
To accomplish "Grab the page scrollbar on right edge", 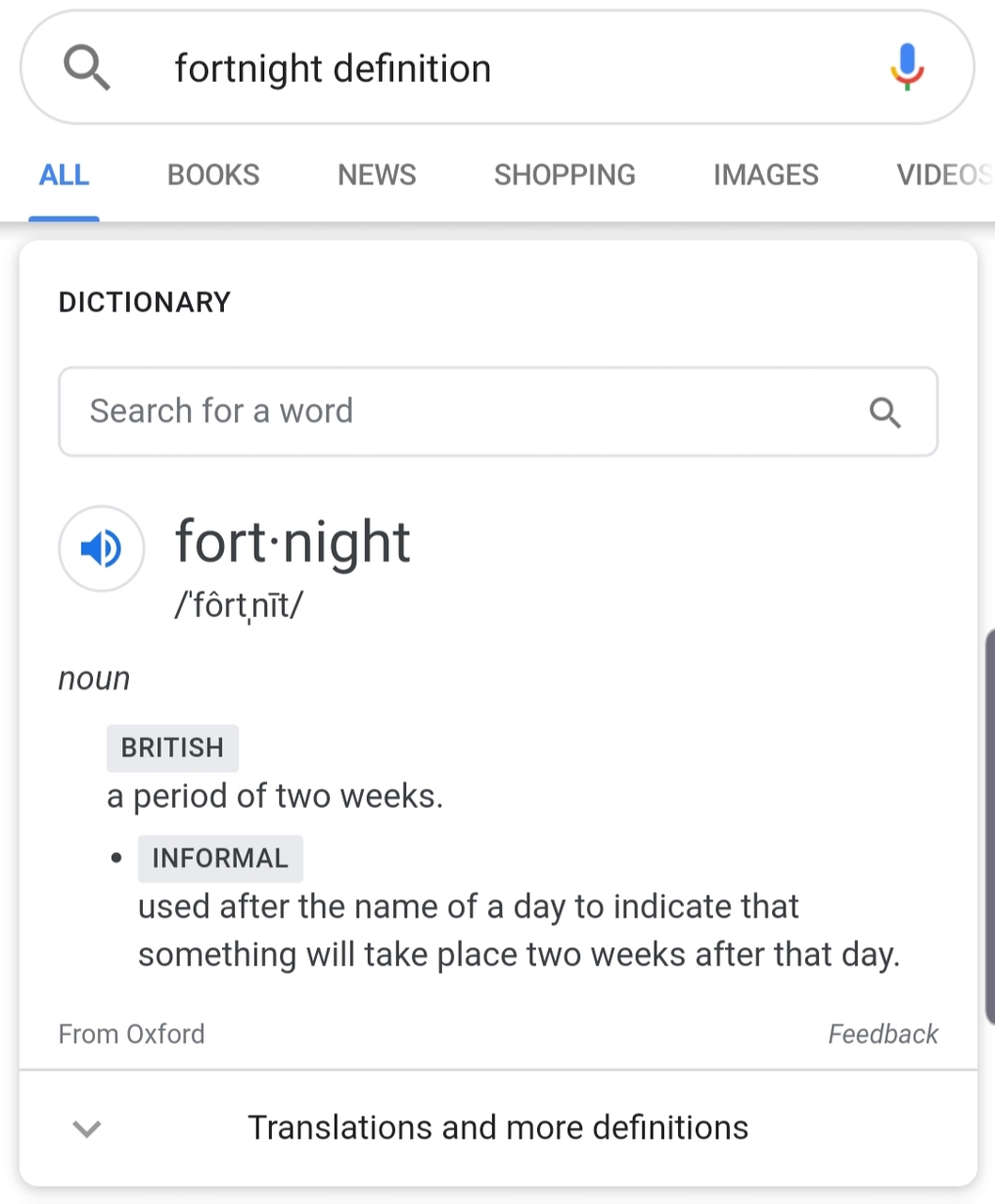I will point(989,828).
